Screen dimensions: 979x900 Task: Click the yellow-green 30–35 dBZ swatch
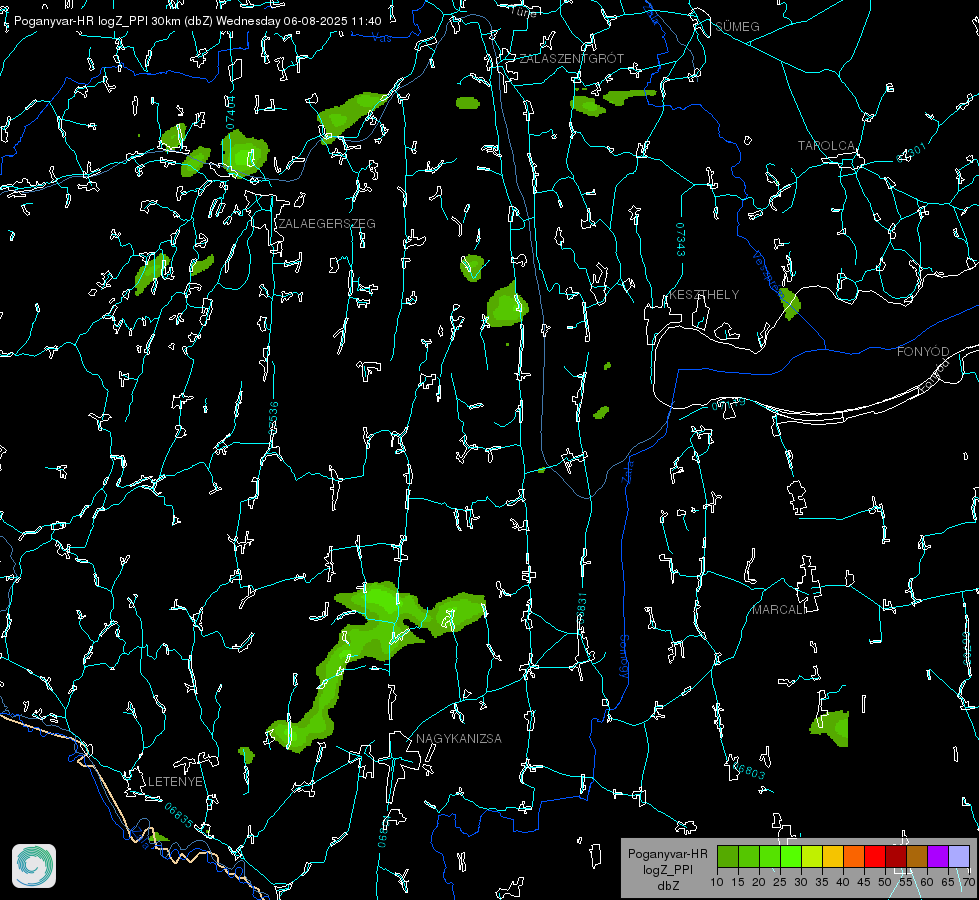[812, 856]
